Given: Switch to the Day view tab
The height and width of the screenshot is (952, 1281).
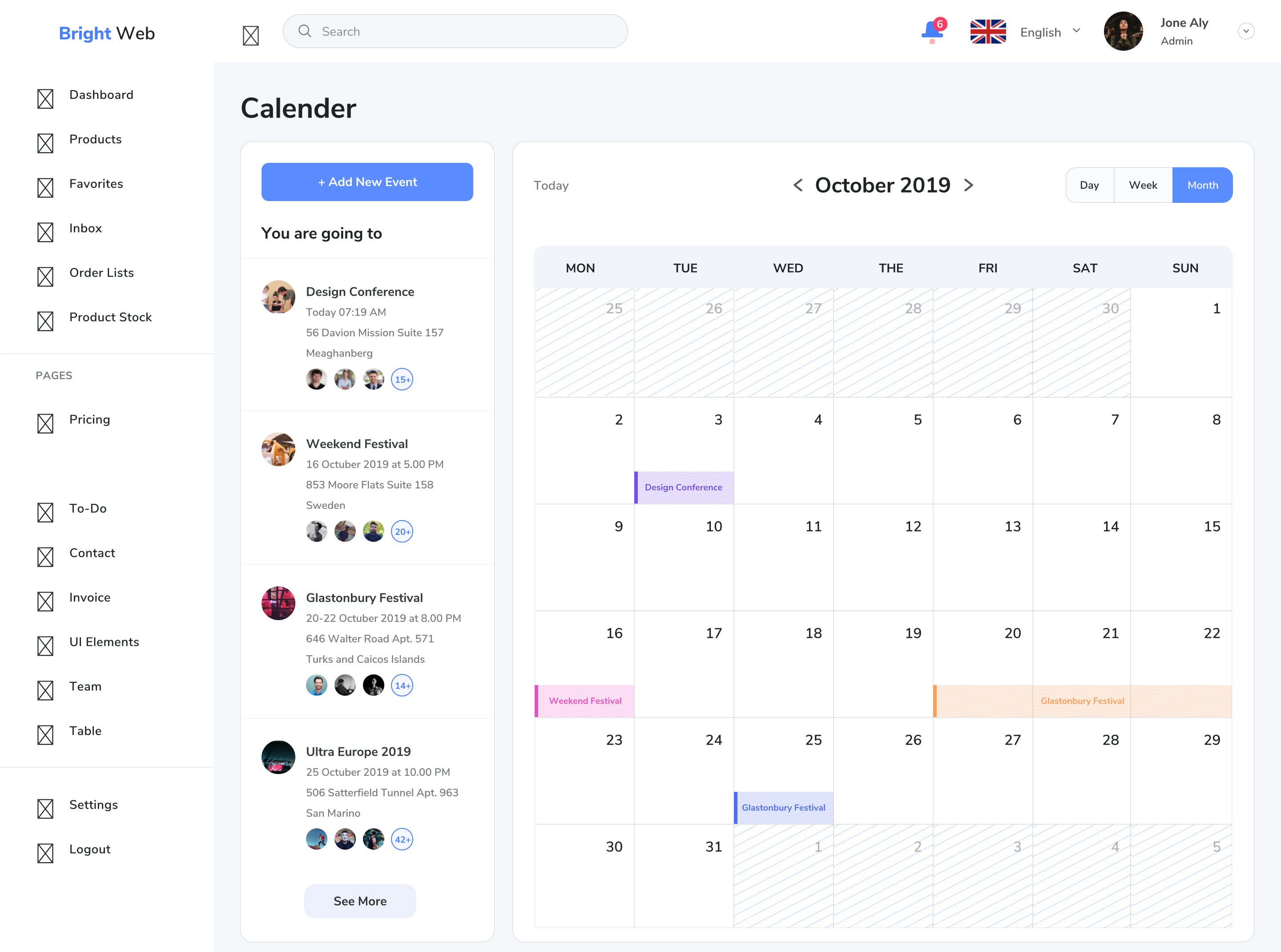Looking at the screenshot, I should click(1089, 184).
